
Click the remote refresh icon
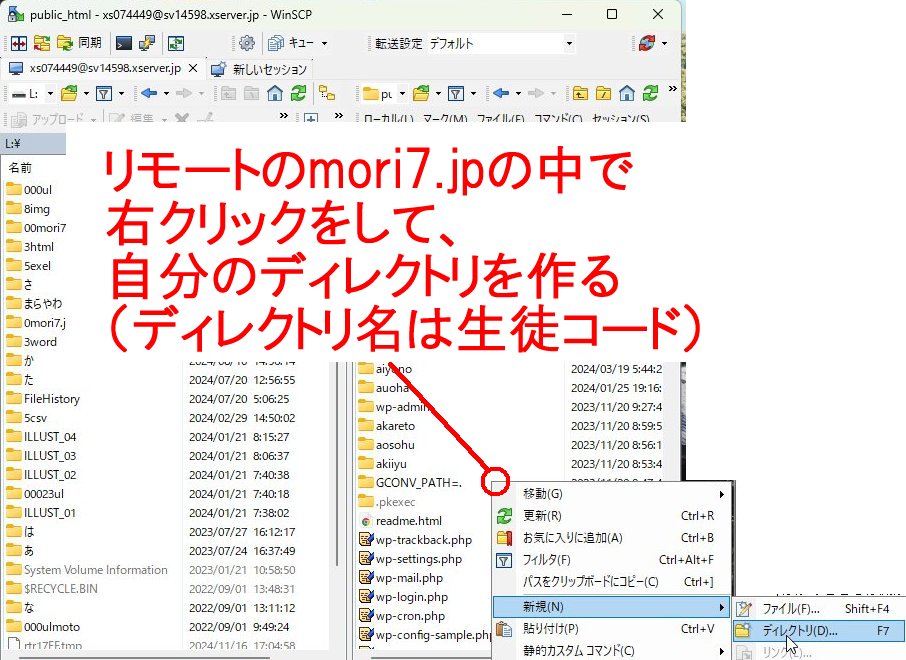[x=650, y=93]
